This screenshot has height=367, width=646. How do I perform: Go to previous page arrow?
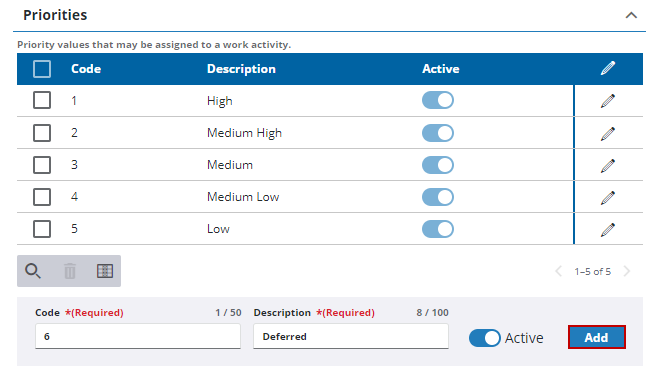pos(559,271)
